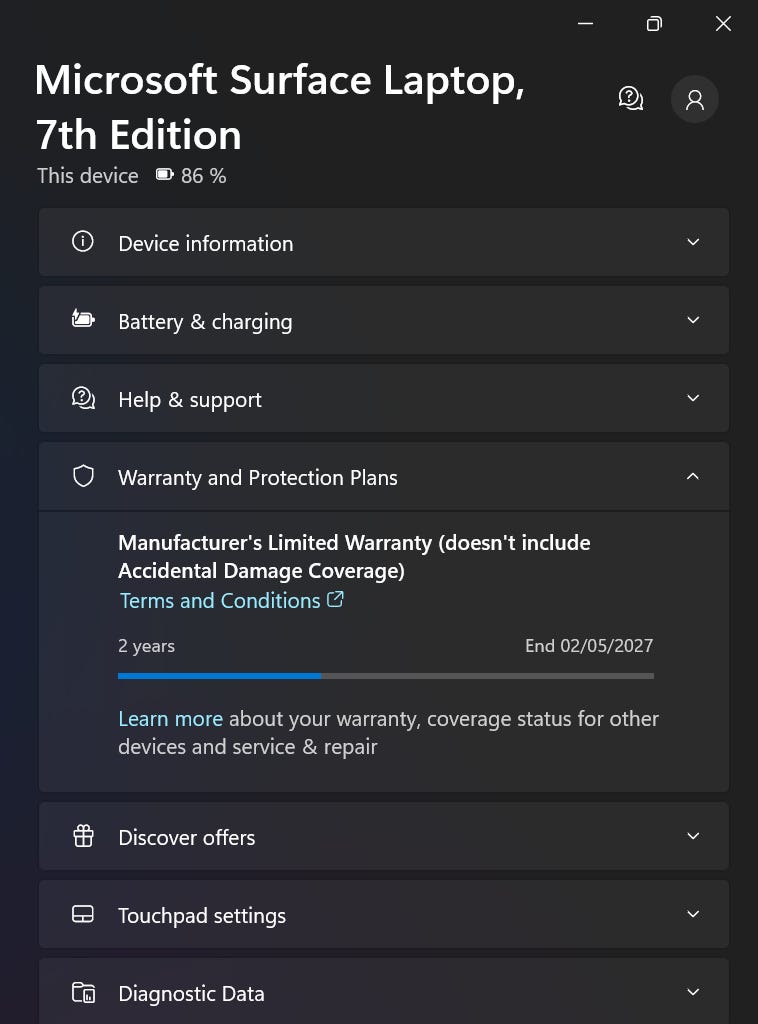This screenshot has height=1024, width=758.
Task: Click the Touchpad settings icon
Action: [83, 914]
